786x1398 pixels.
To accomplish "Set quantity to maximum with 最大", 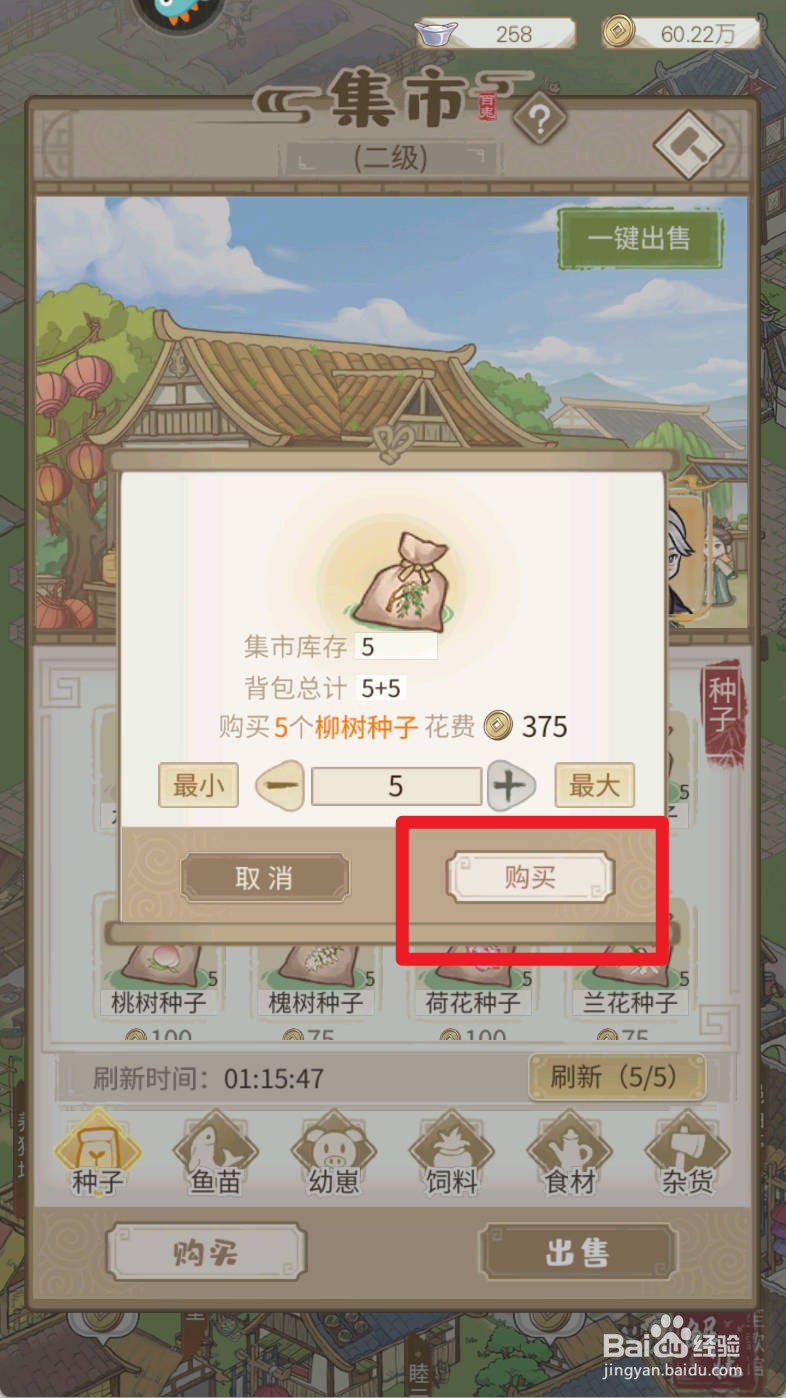I will tap(595, 785).
